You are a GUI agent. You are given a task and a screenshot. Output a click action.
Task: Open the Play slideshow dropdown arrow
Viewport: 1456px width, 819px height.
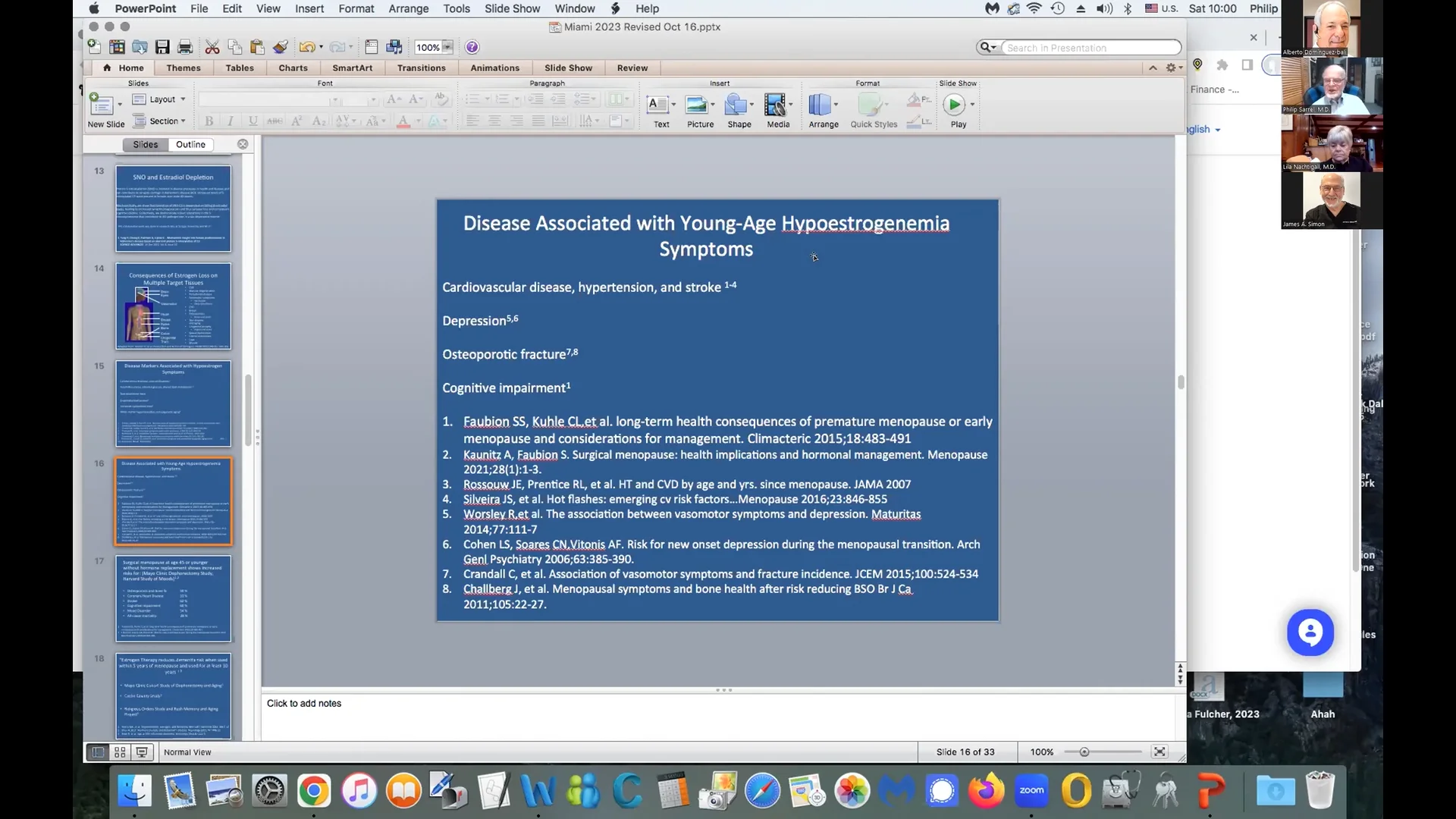tap(972, 105)
